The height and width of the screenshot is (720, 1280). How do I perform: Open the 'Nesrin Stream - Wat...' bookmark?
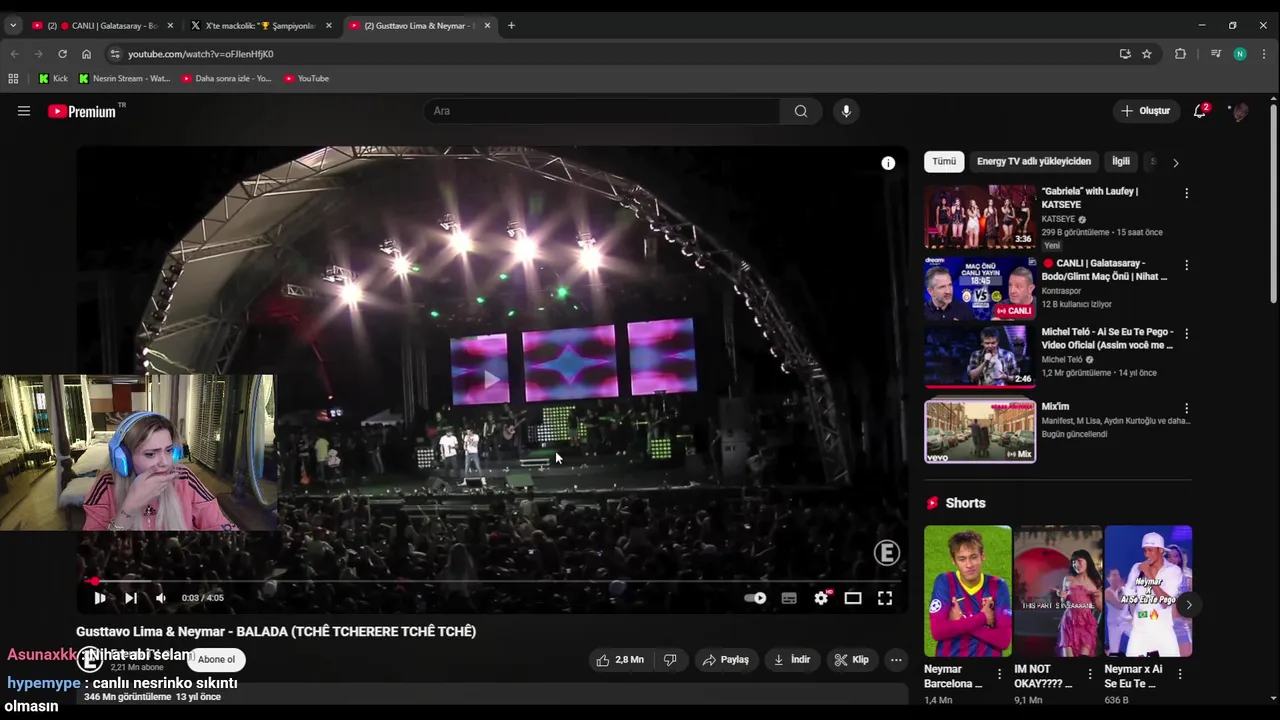[x=125, y=78]
